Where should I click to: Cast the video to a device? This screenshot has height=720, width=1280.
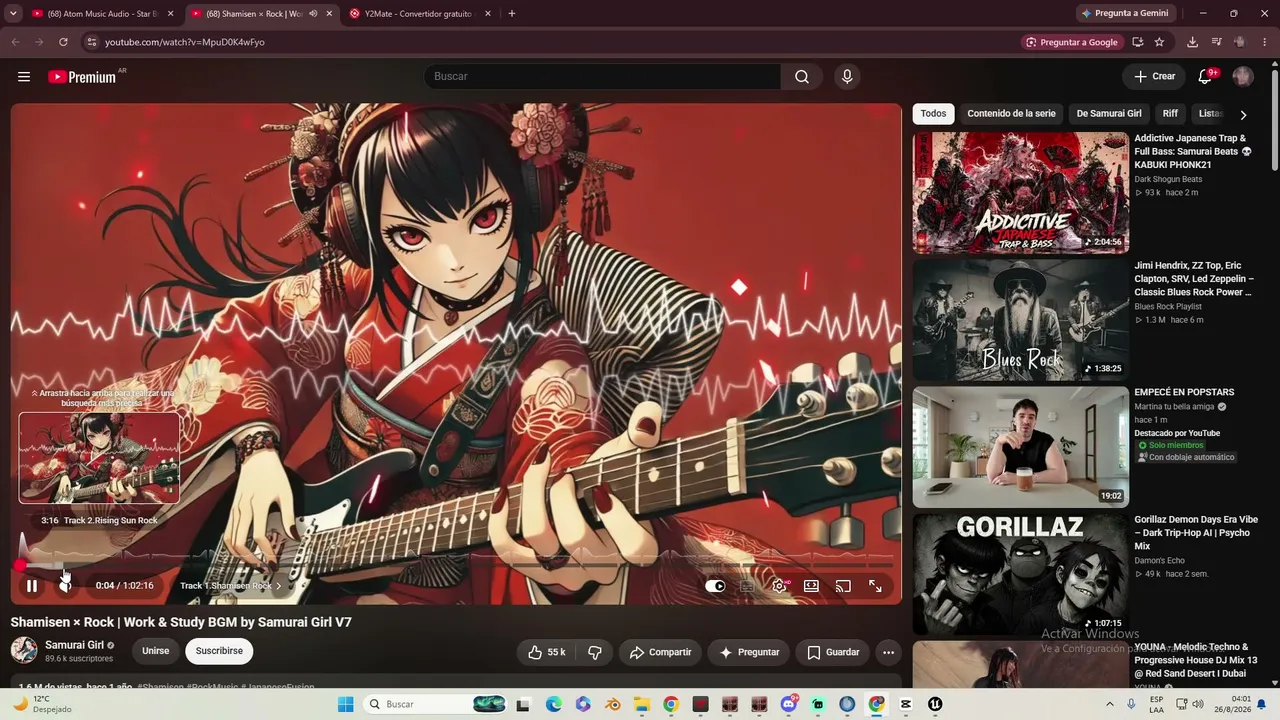click(x=843, y=586)
